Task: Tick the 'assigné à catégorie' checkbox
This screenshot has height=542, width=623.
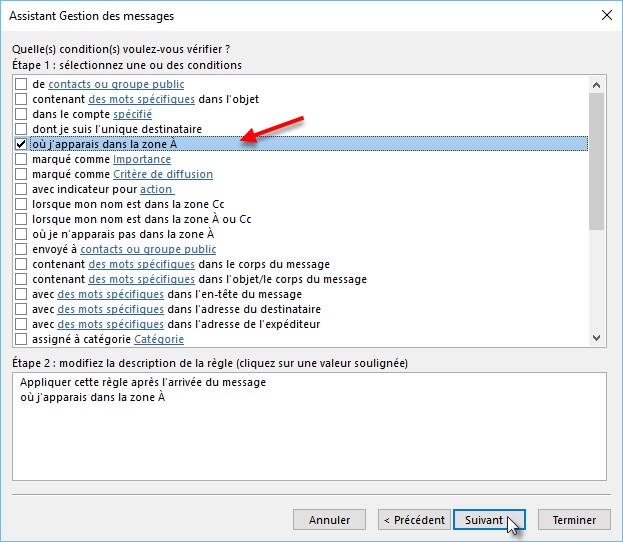Action: pos(22,339)
